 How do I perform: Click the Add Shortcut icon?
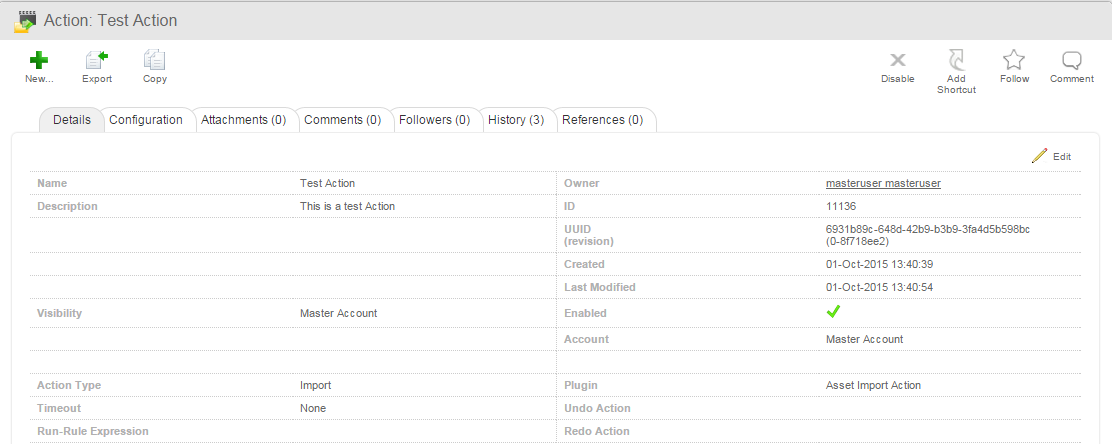pyautogui.click(x=956, y=61)
